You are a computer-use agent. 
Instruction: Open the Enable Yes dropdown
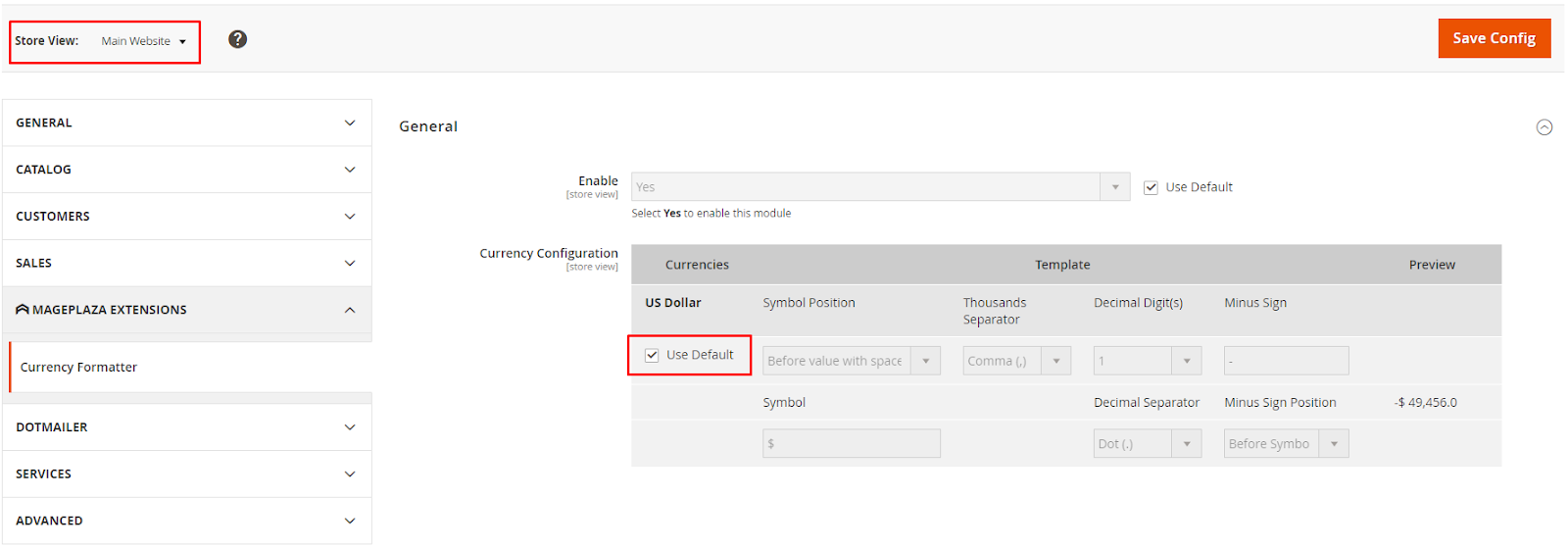coord(880,187)
